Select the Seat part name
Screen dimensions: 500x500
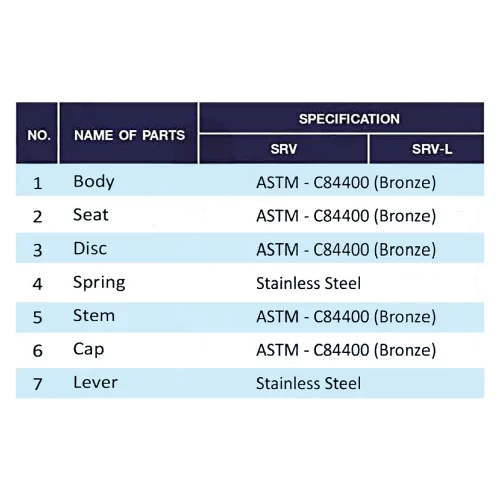[91, 215]
